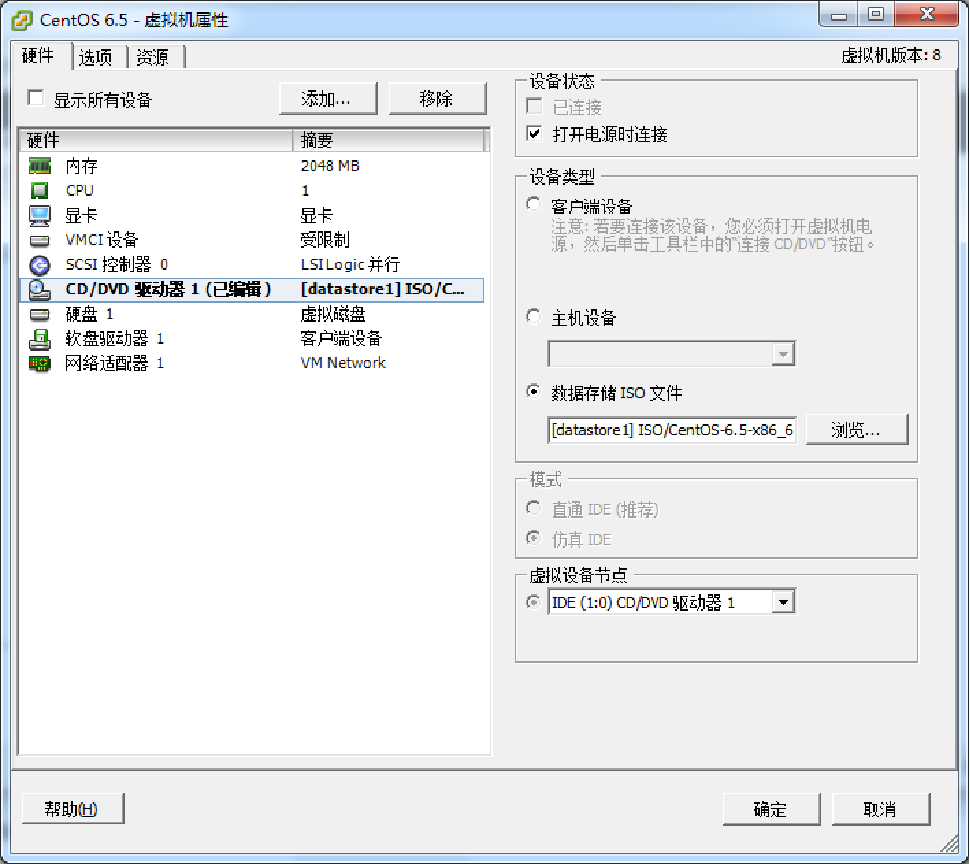
Task: Click the vSphere icon in title bar
Action: coord(22,20)
